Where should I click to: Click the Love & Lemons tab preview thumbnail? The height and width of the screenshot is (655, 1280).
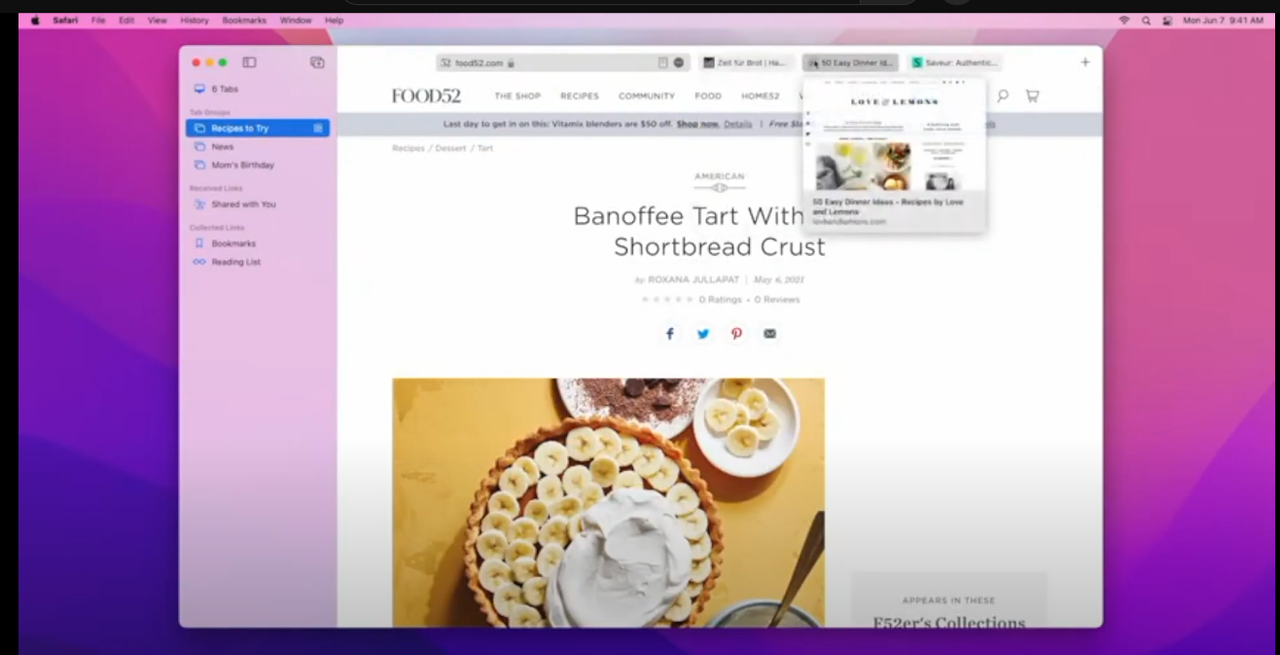click(894, 134)
